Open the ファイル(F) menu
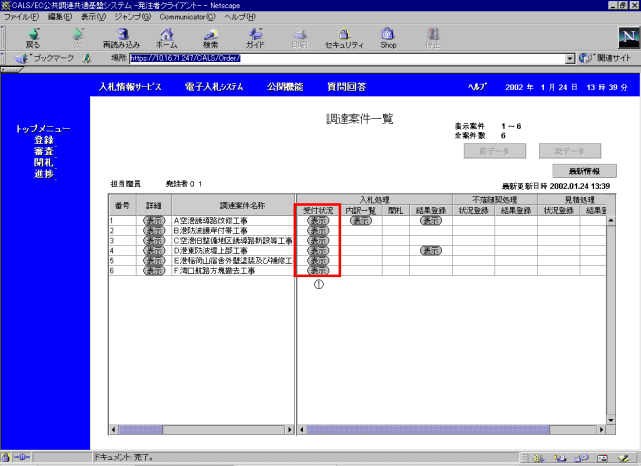The width and height of the screenshot is (641, 466). pyautogui.click(x=21, y=17)
